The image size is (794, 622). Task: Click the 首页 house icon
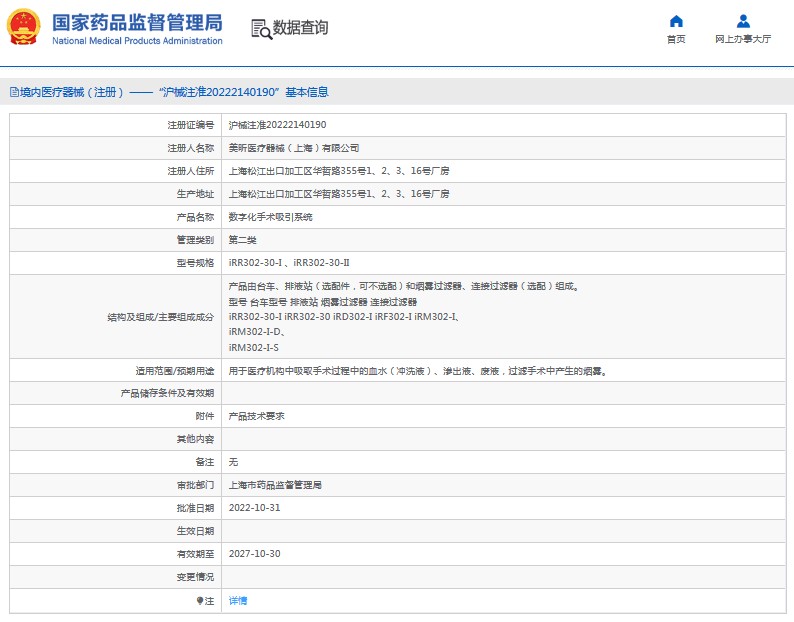click(676, 21)
